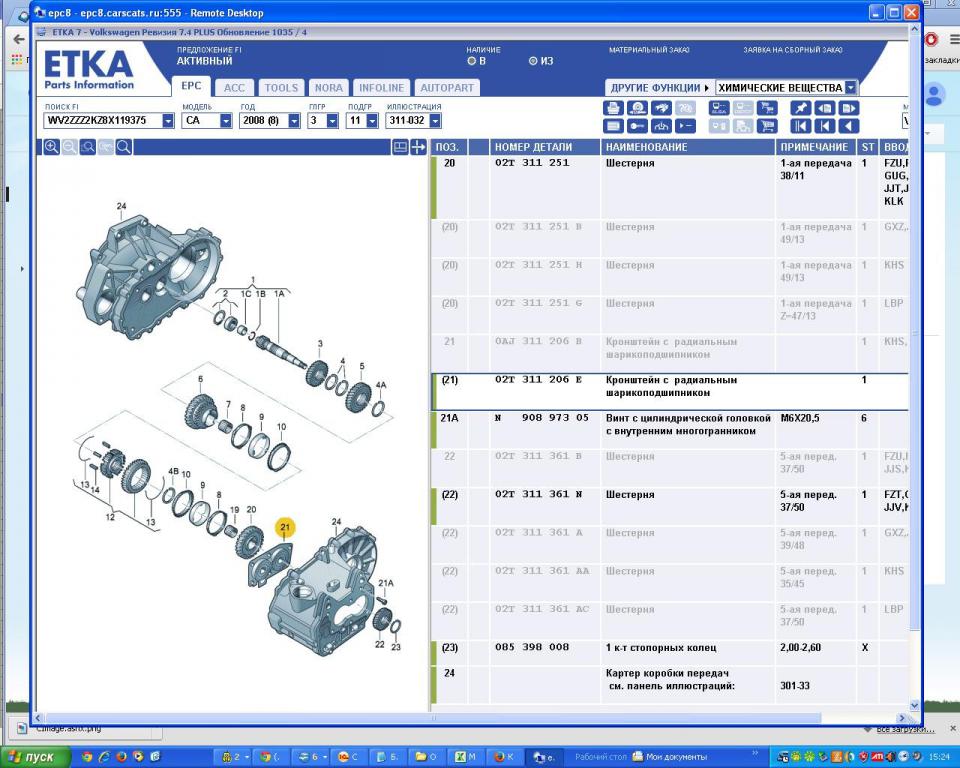
Task: Click the plain back triangle arrow icon
Action: (x=849, y=126)
